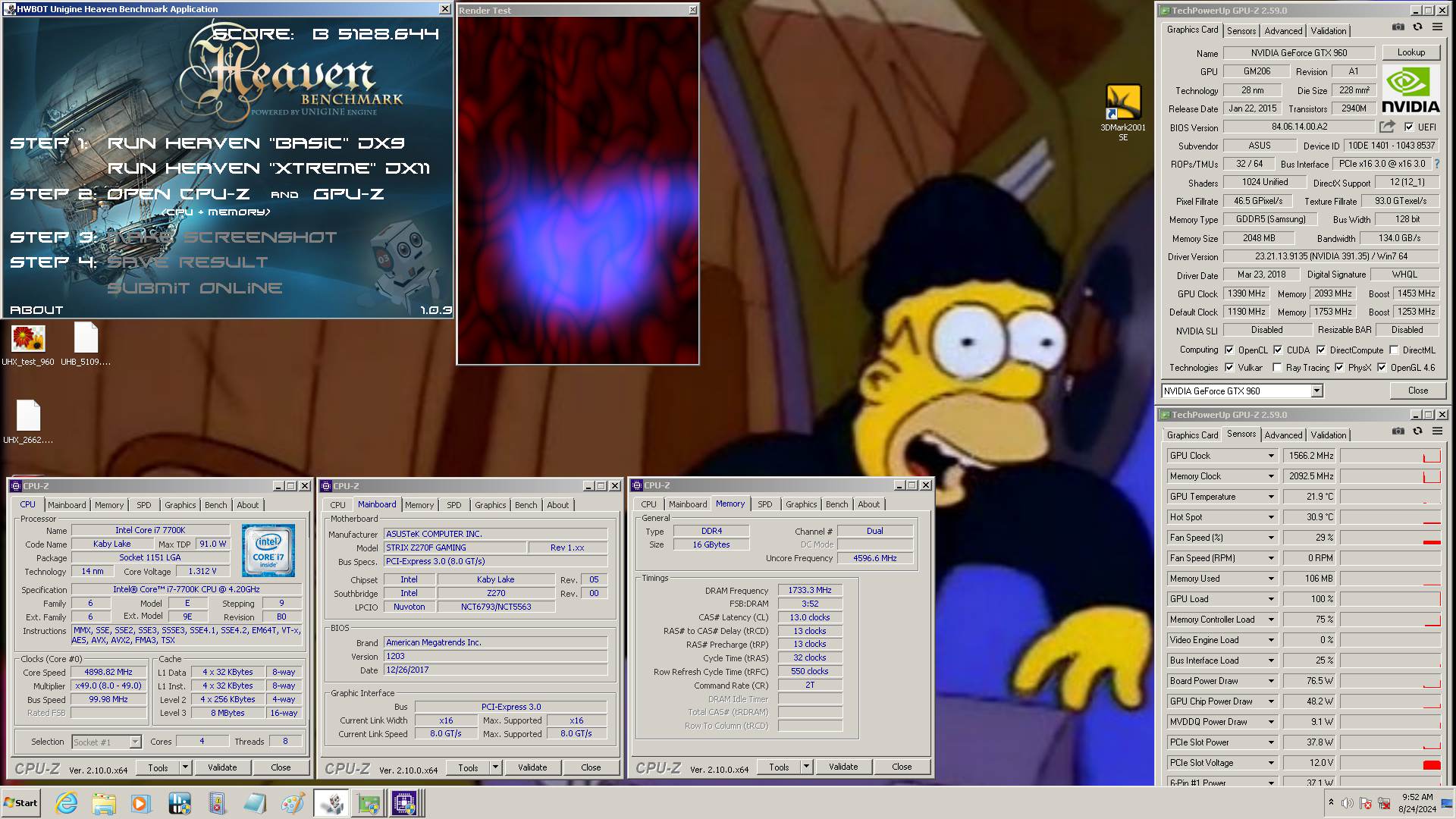Open the HWBOT taskbar shortcut with the shield overlay
1456x819 pixels.
(180, 803)
